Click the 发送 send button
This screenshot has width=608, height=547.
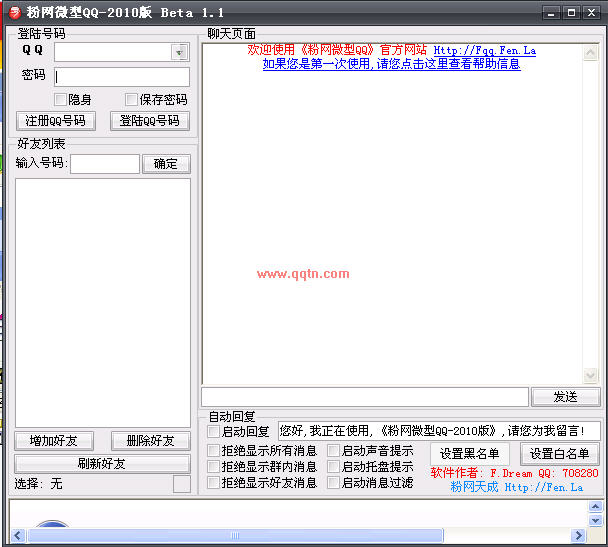[566, 397]
